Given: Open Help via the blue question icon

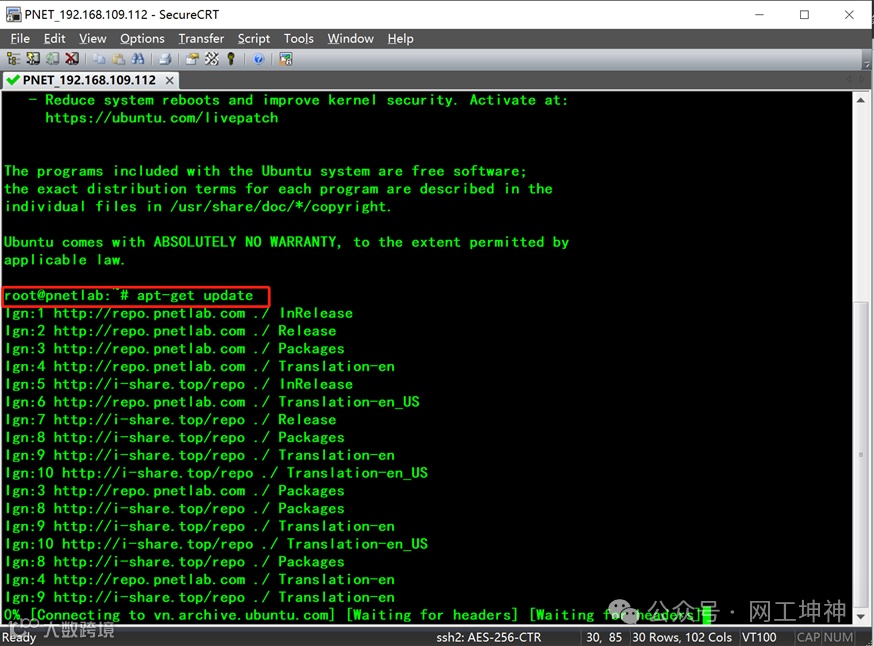Looking at the screenshot, I should pos(258,59).
